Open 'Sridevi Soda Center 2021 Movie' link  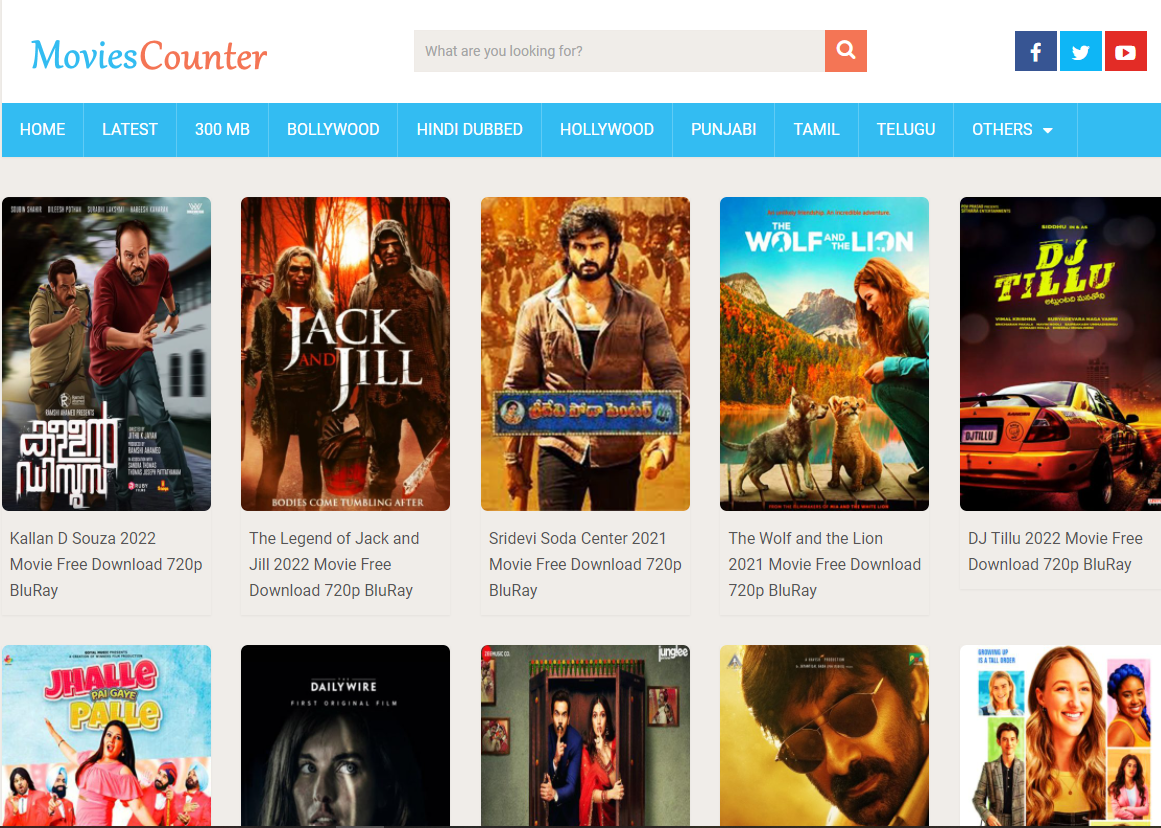(x=585, y=564)
